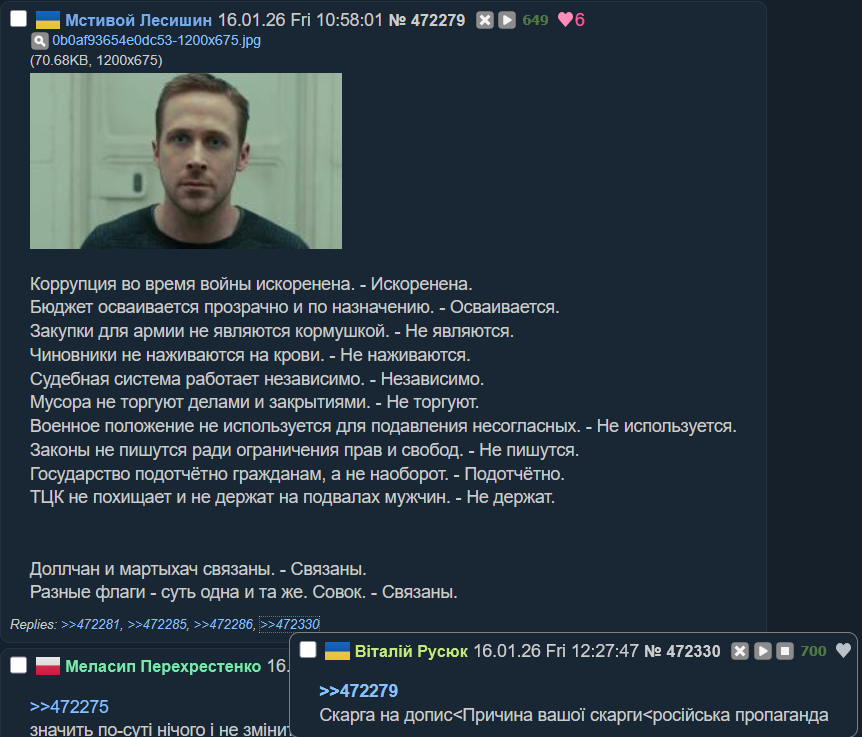
Task: Expand the attached photo thumbnail
Action: point(186,161)
